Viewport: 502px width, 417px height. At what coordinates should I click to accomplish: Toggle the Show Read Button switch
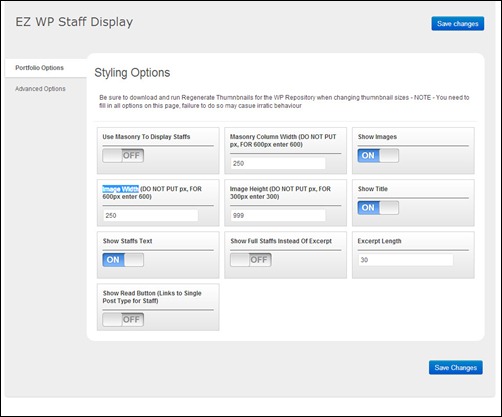pos(123,320)
